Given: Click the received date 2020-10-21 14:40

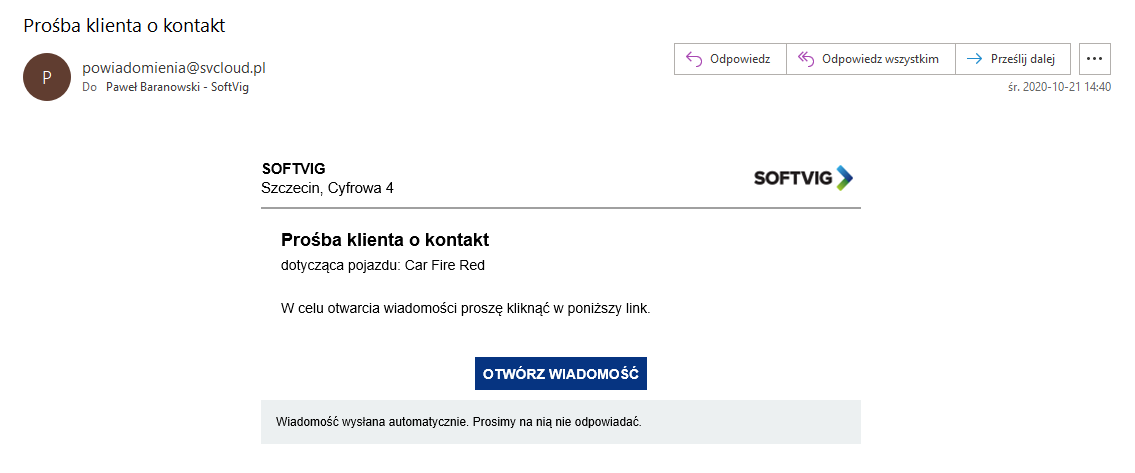Looking at the screenshot, I should point(1059,87).
